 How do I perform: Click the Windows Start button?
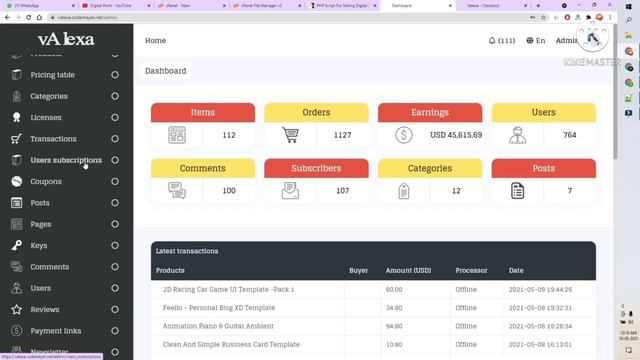tap(629, 7)
